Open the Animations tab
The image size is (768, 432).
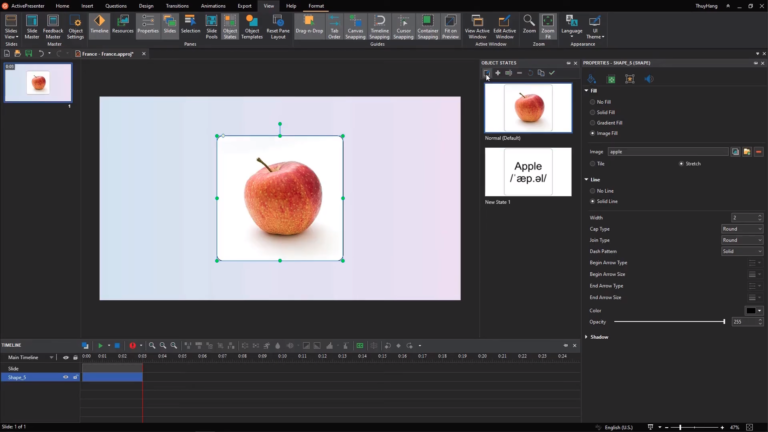click(x=213, y=6)
